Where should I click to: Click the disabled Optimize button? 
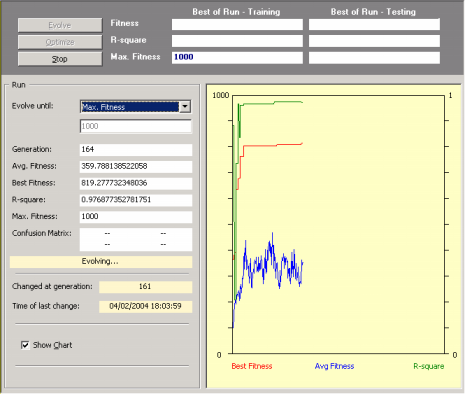click(60, 42)
